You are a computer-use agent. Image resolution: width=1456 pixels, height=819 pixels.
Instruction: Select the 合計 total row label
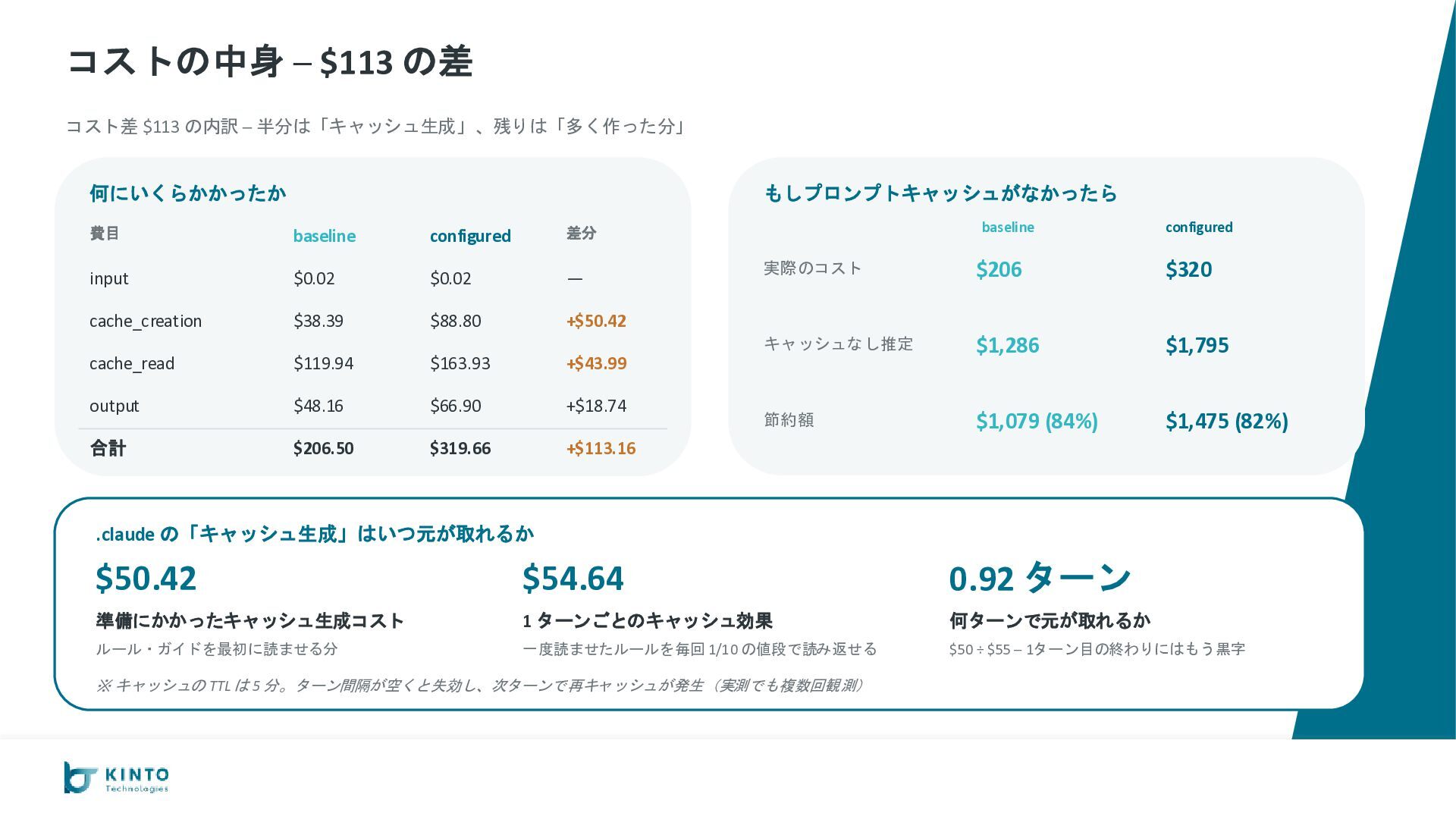(108, 448)
